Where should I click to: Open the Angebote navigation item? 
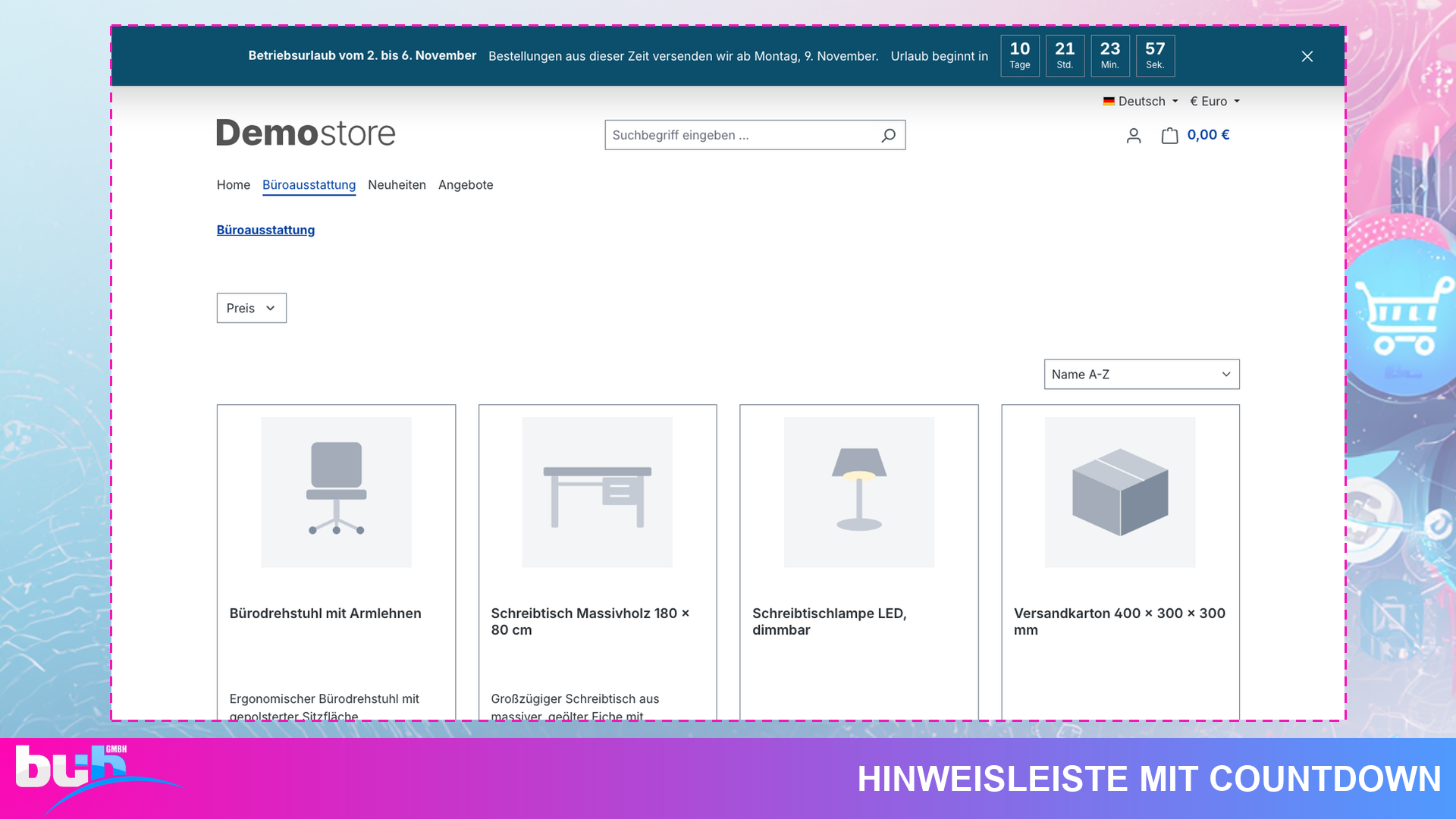[466, 185]
